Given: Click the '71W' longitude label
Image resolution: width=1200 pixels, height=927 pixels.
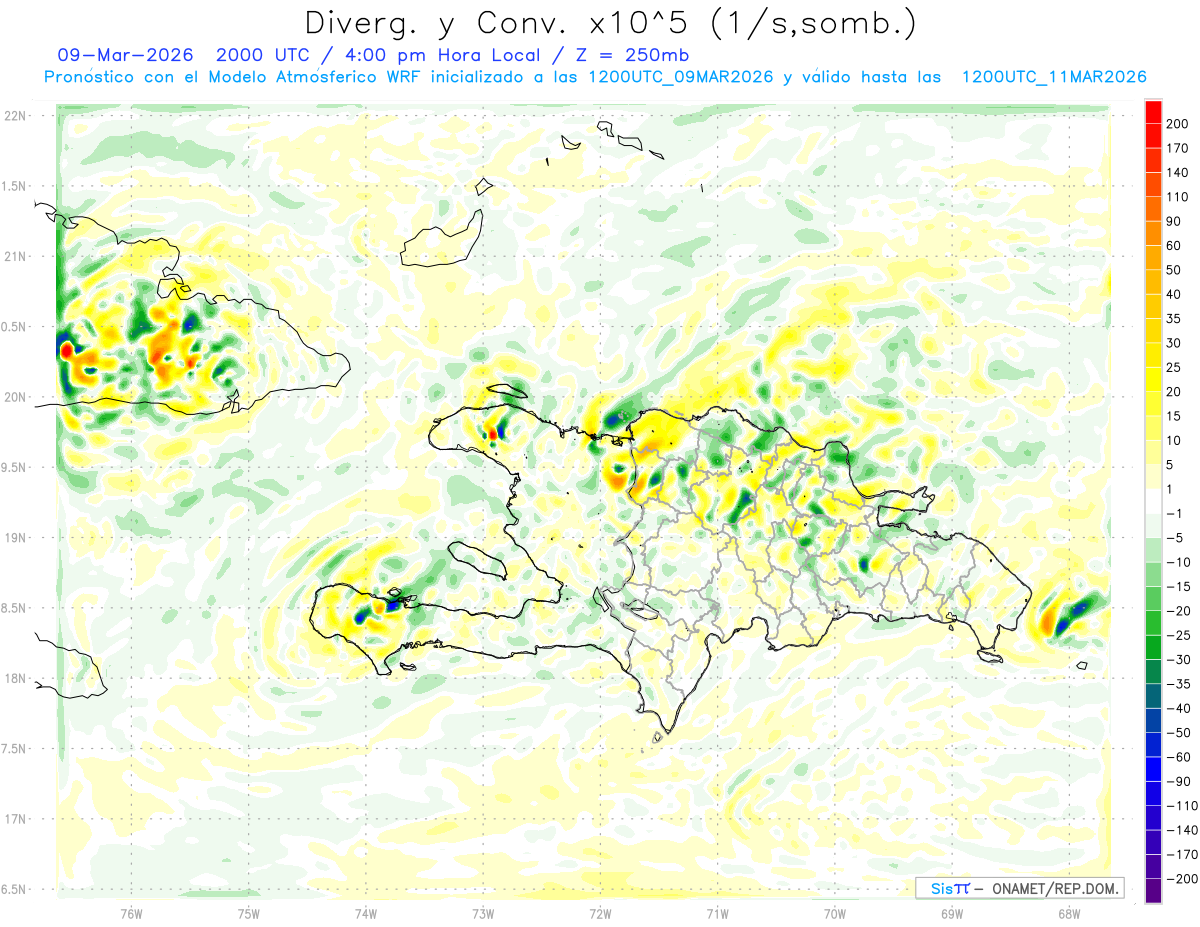Looking at the screenshot, I should [x=717, y=914].
